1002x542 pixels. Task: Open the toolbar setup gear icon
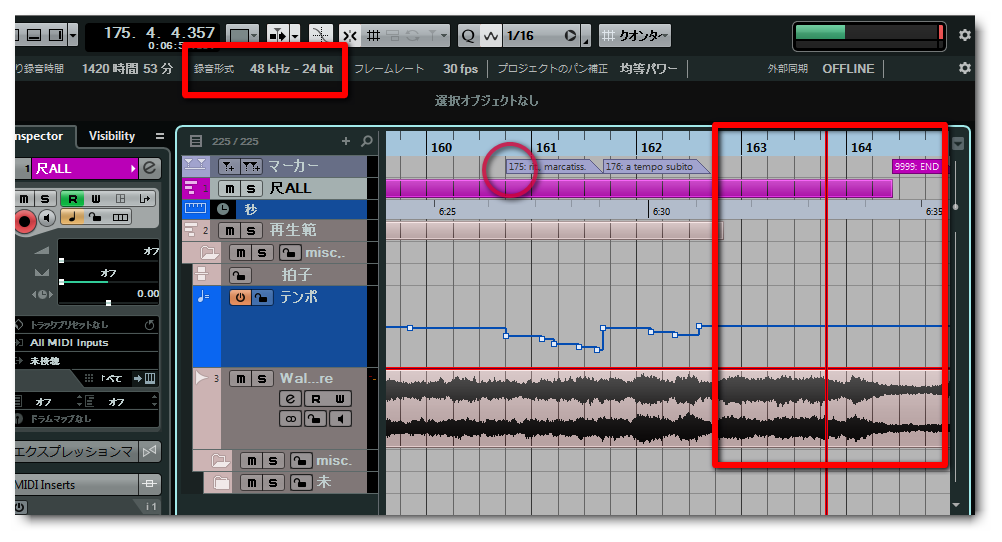(964, 35)
